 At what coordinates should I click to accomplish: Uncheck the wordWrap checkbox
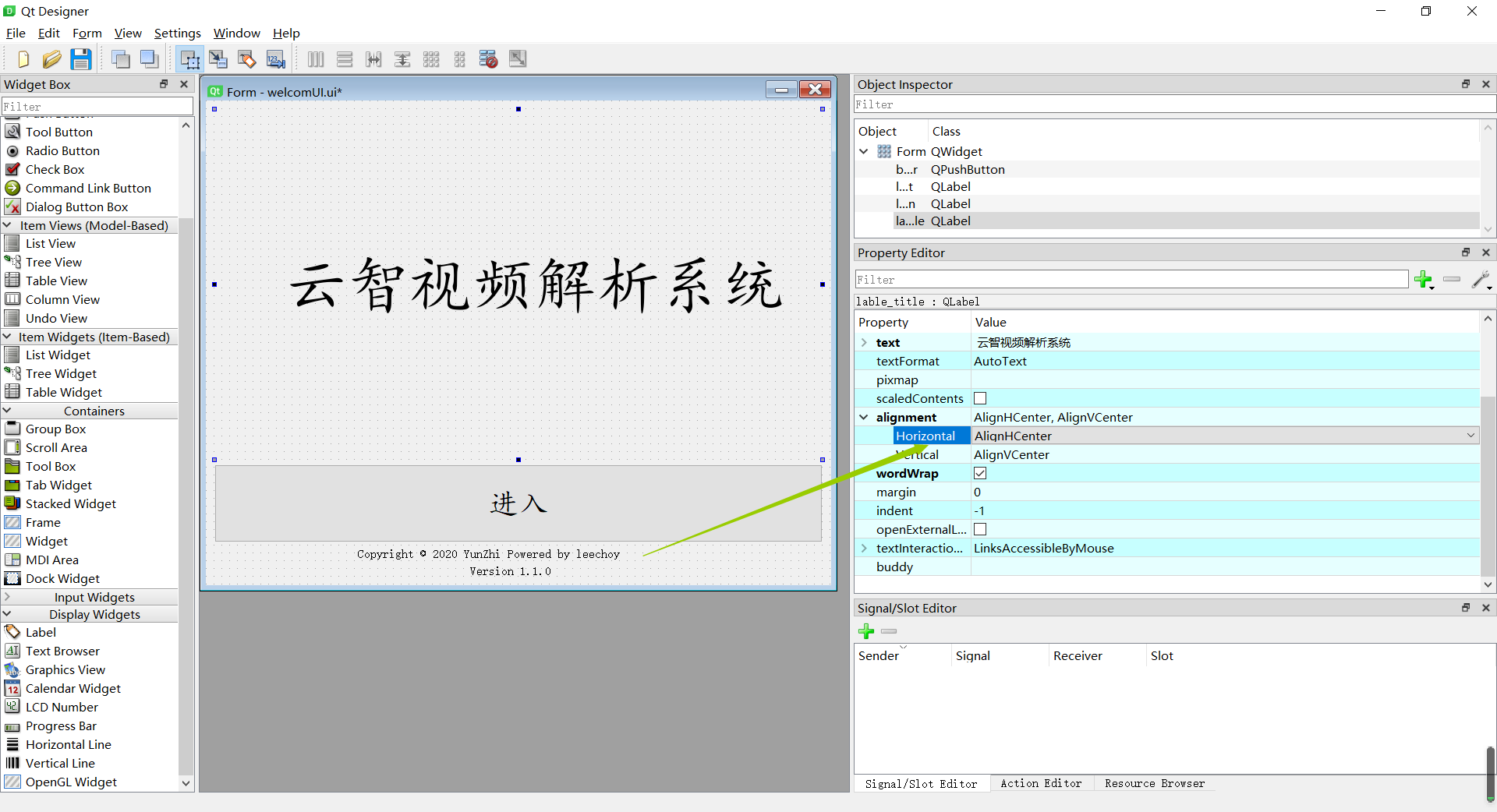tap(980, 474)
